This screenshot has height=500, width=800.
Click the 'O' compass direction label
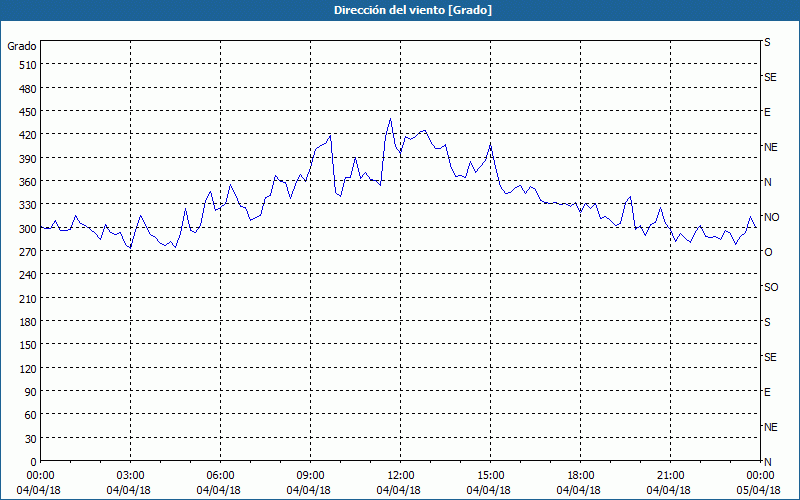(x=768, y=252)
